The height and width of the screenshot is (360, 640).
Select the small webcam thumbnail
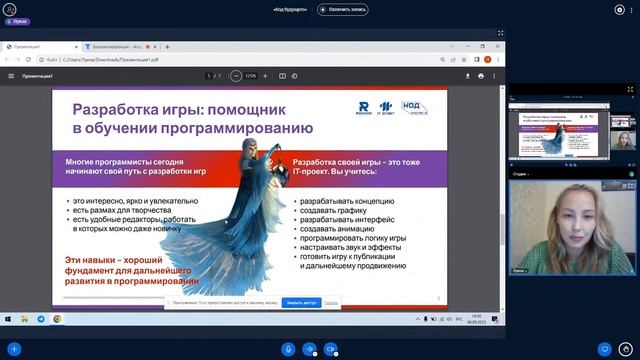pyautogui.click(x=623, y=140)
